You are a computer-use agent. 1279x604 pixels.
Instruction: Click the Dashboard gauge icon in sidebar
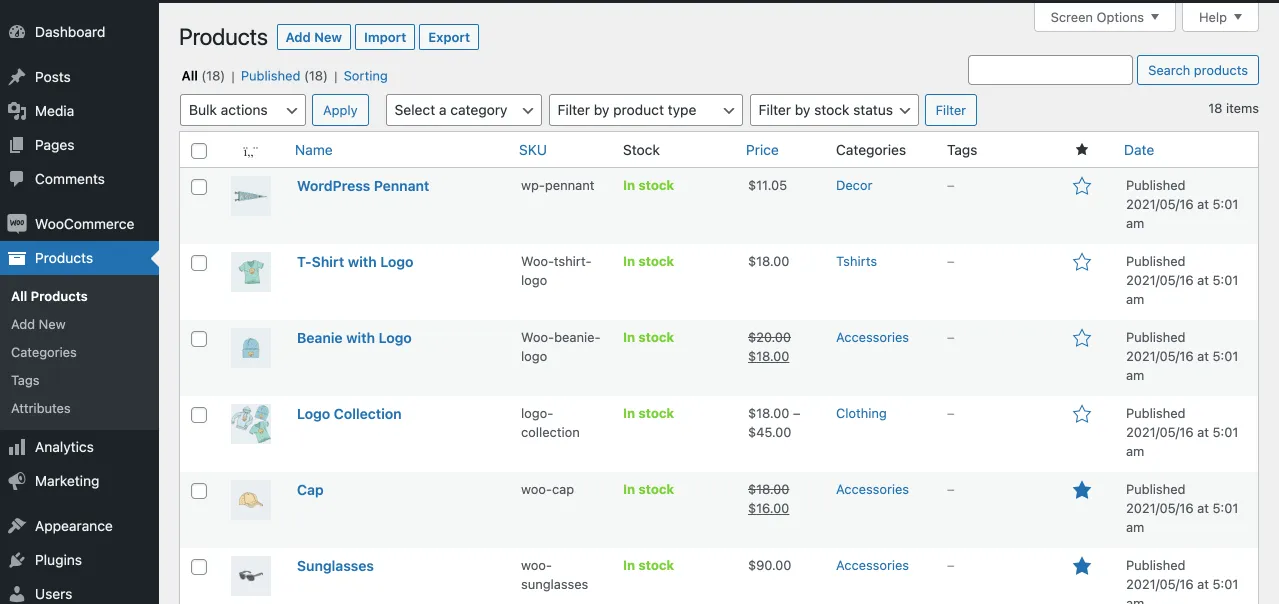point(16,32)
